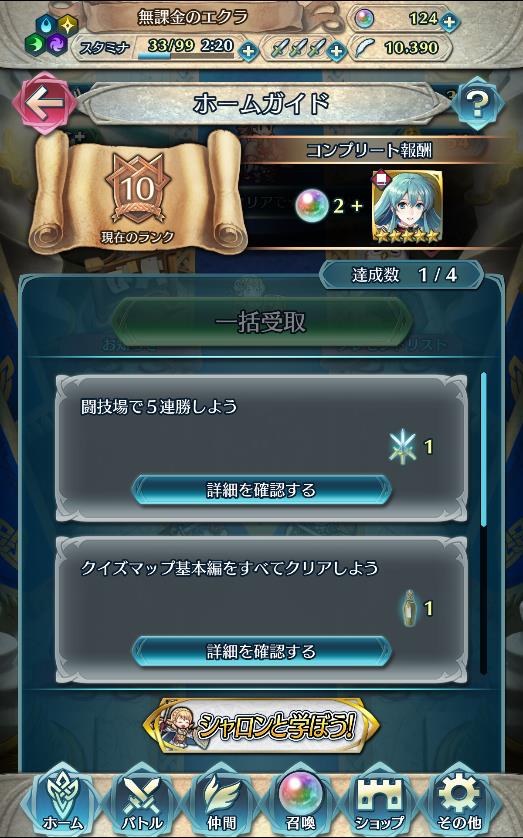
Task: Click 詳細を確認する for クイズマップ quest
Action: [261, 651]
